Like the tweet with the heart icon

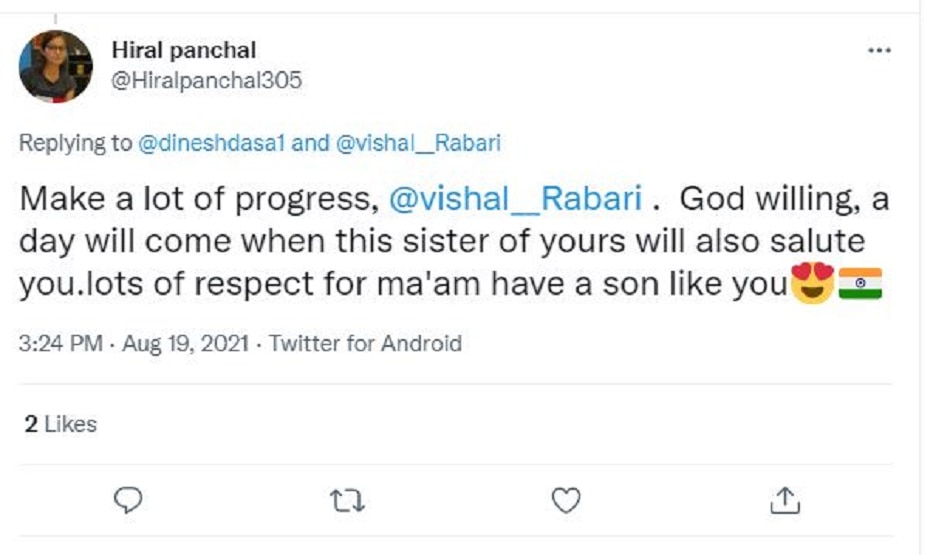click(x=566, y=499)
